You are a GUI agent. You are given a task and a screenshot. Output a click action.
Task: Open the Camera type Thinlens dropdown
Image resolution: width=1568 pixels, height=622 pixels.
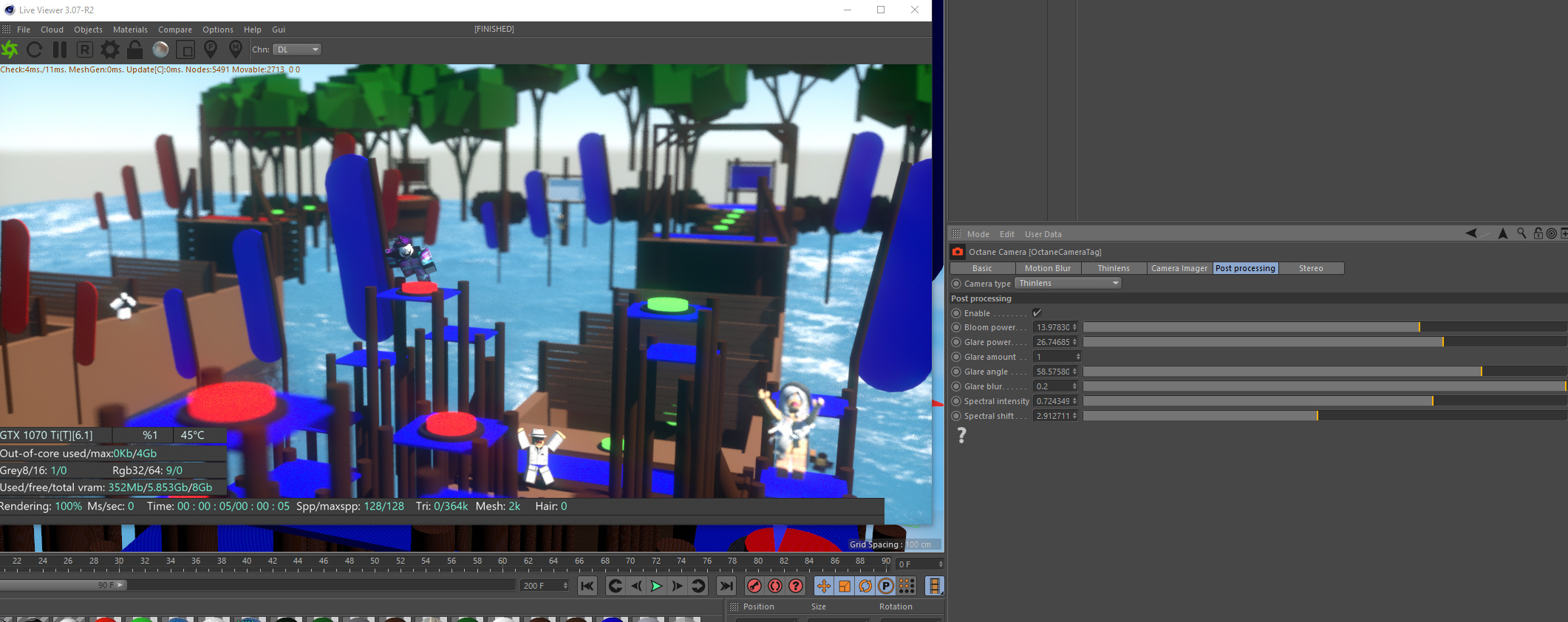click(1068, 283)
